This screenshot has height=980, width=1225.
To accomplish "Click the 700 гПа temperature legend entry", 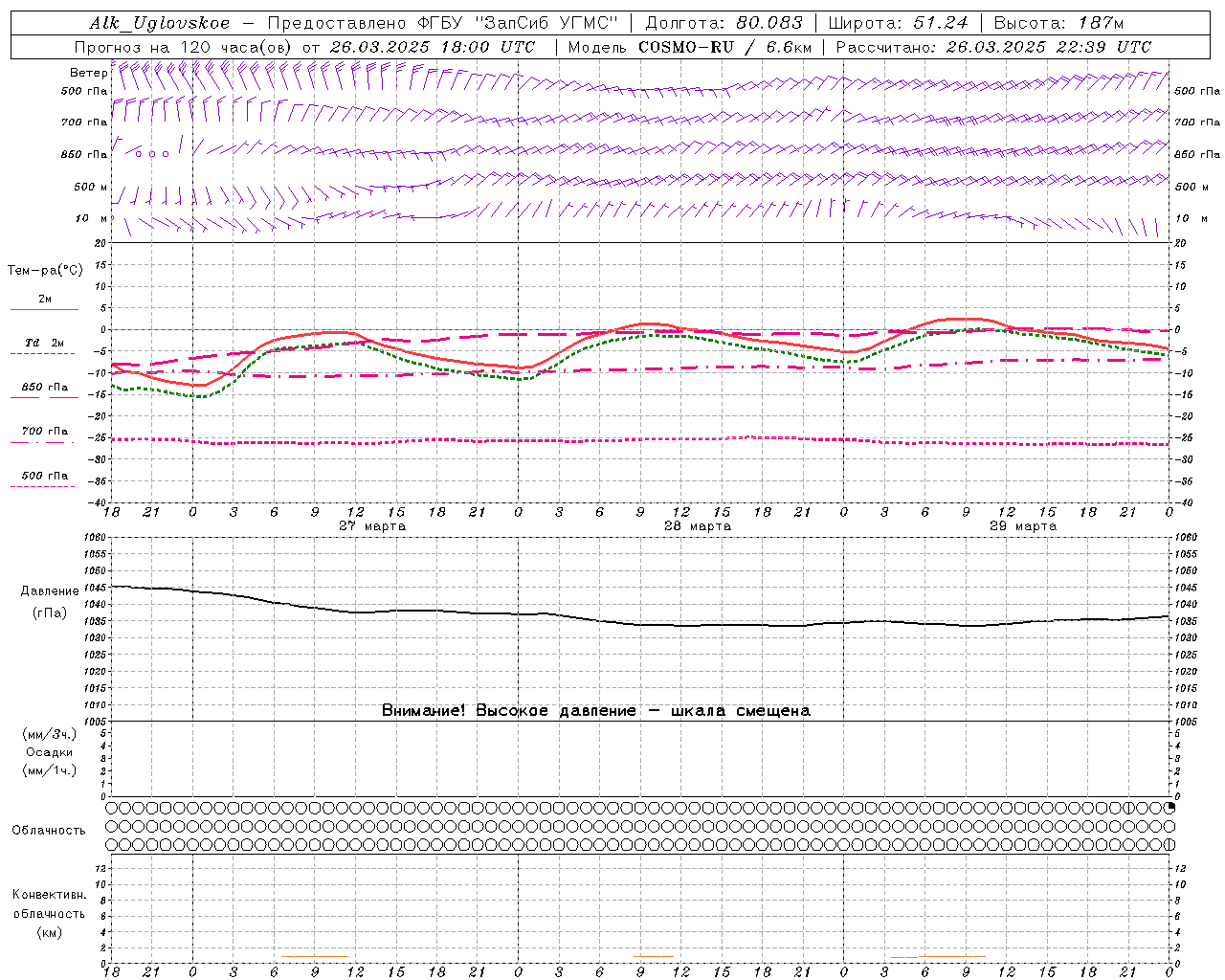I will (x=44, y=432).
